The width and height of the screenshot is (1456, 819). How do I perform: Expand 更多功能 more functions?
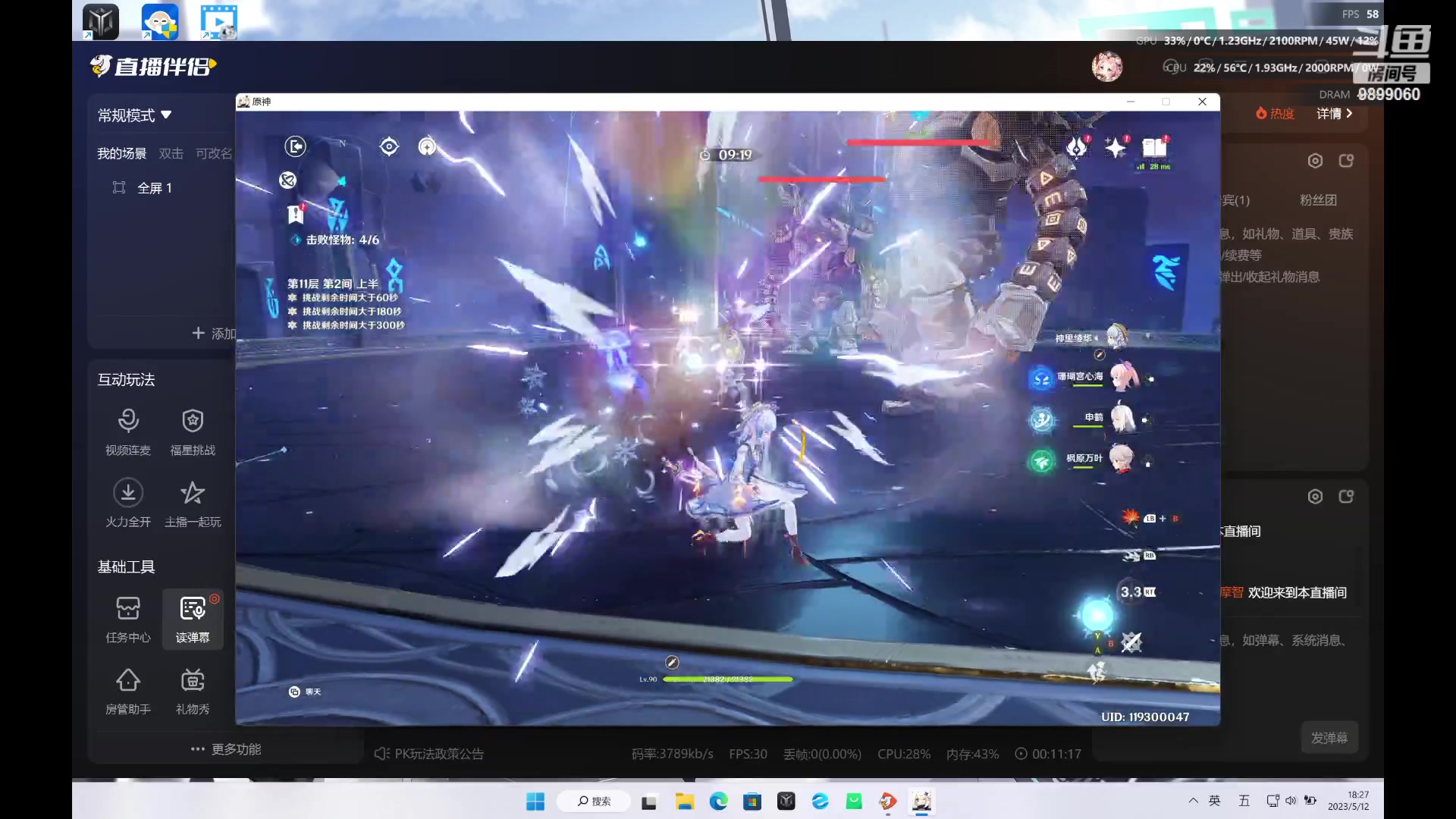[x=226, y=749]
